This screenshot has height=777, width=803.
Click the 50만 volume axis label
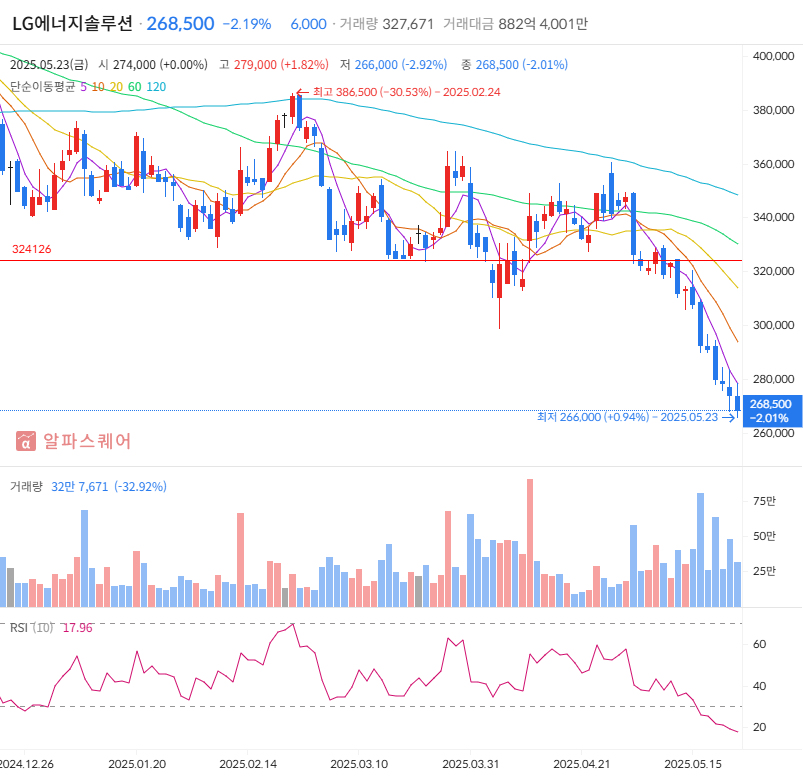(x=764, y=536)
